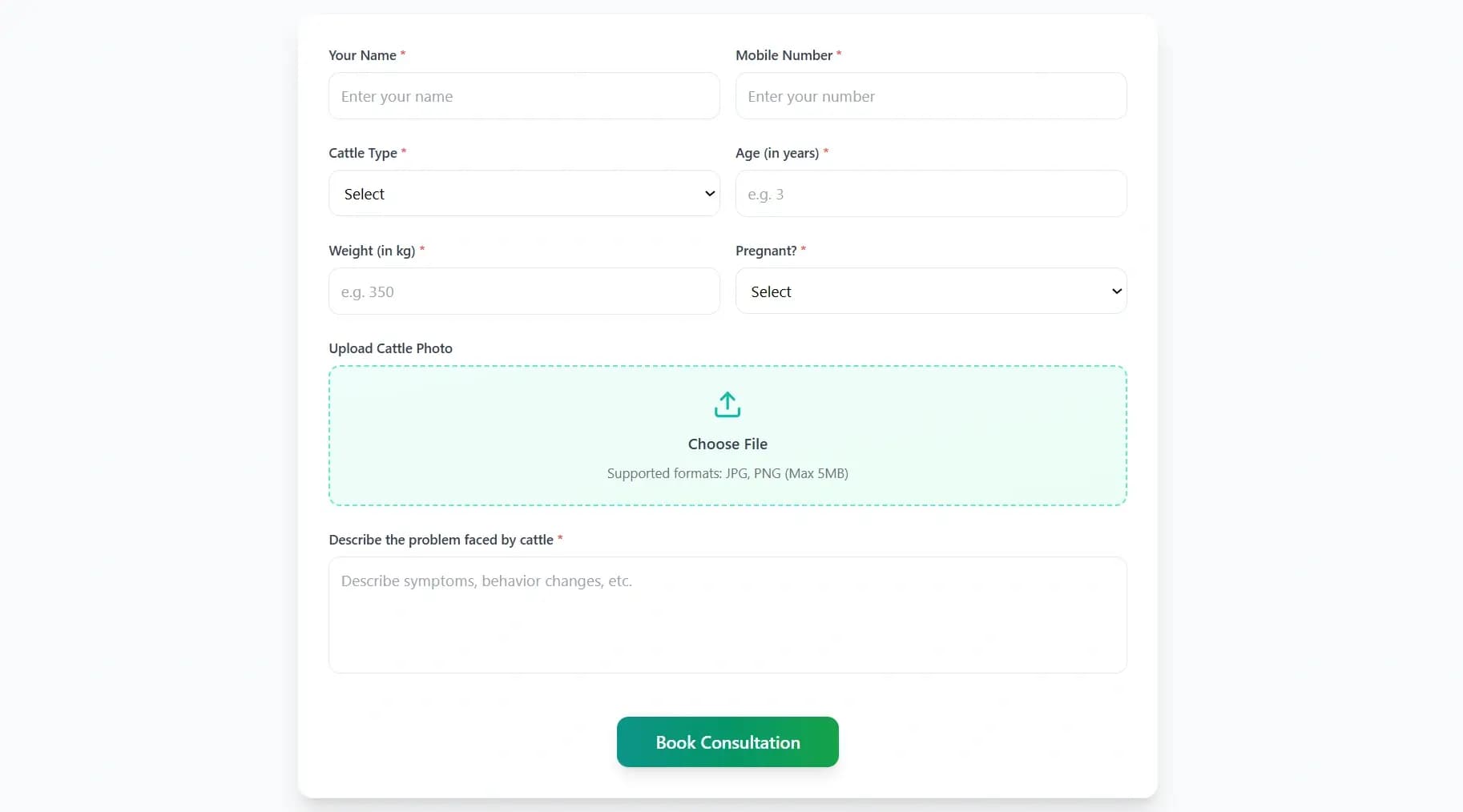1463x812 pixels.
Task: Focus the problem description text area
Action: click(727, 615)
